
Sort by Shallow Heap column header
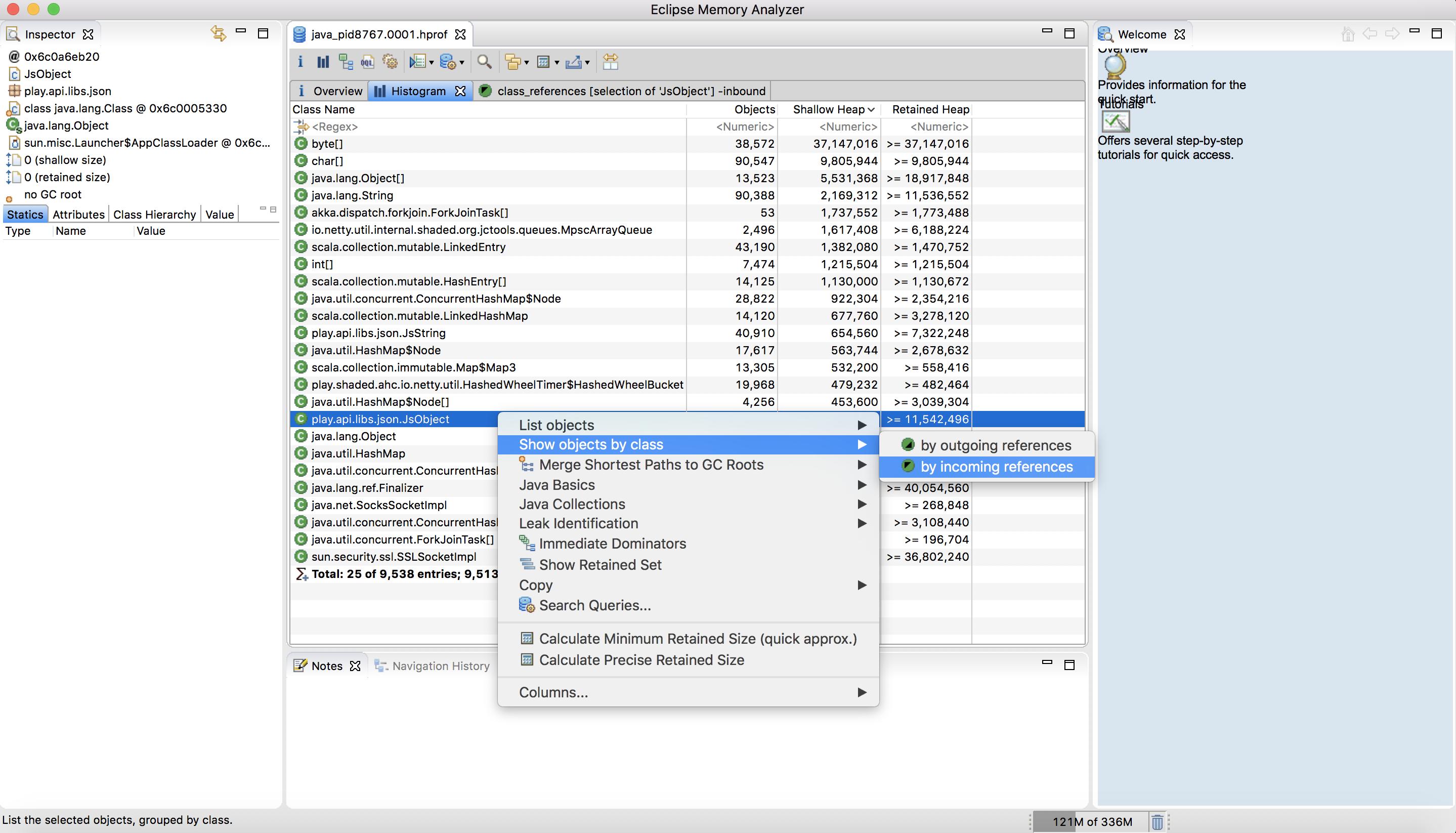coord(829,109)
